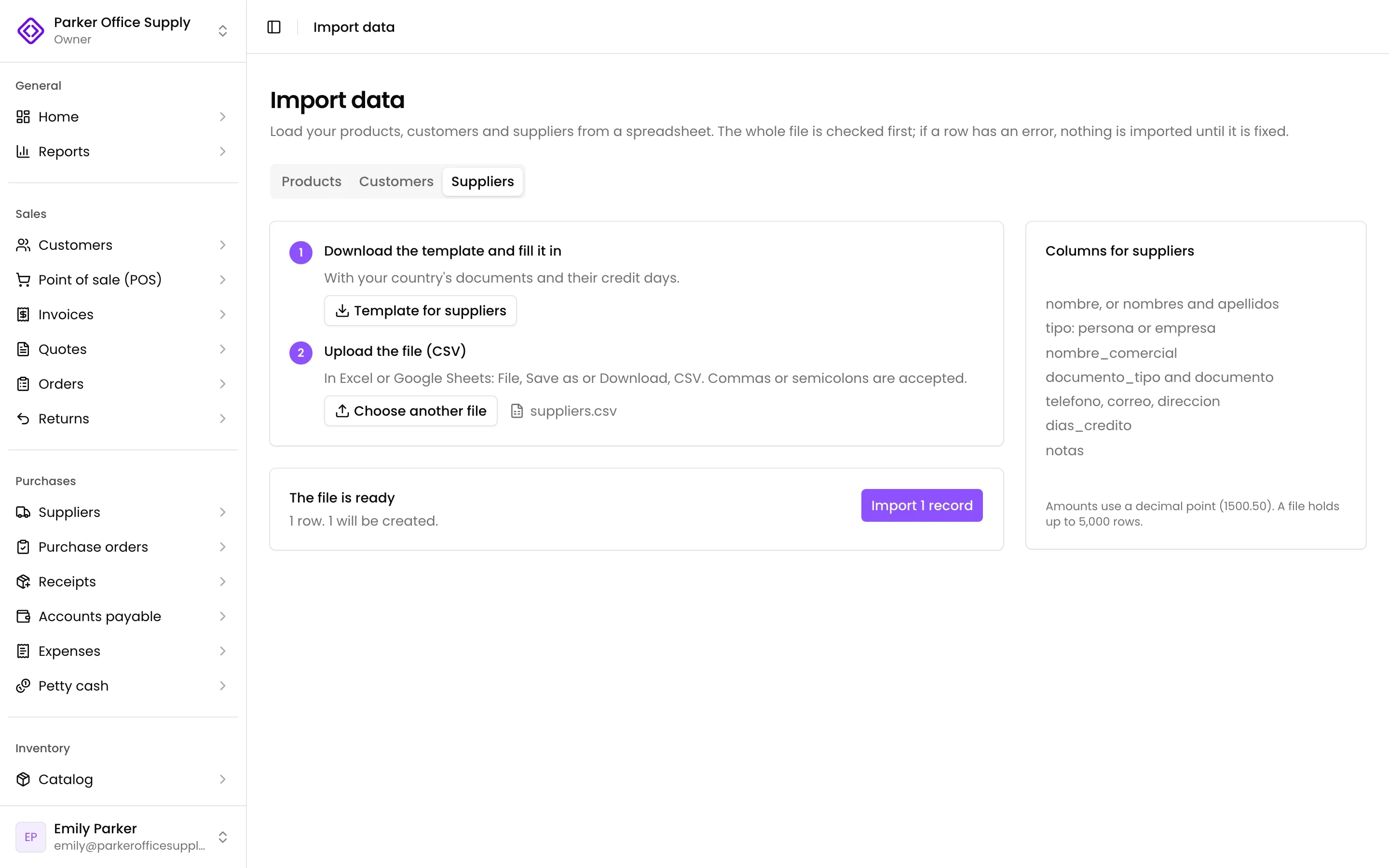Open Quotes in the sidebar
This screenshot has height=868, width=1389.
point(123,349)
